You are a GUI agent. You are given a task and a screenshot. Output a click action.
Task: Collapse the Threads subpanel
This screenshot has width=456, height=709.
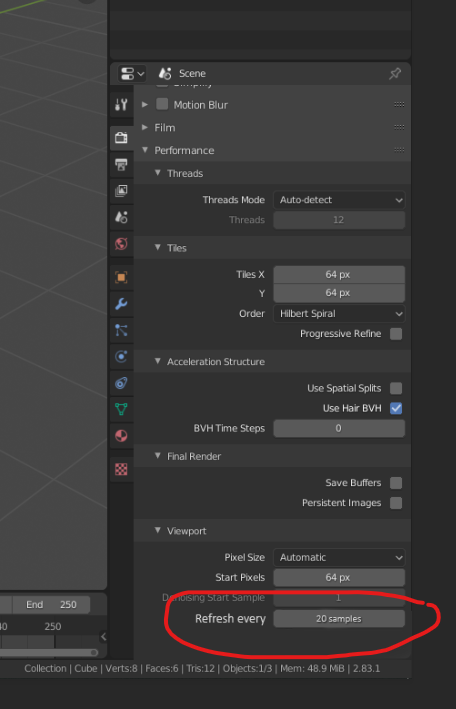[x=157, y=173]
